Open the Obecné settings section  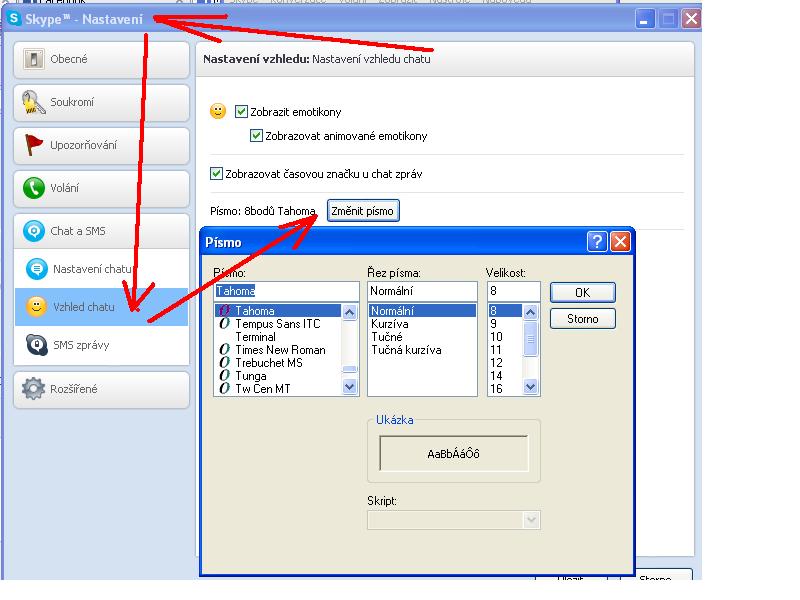[101, 60]
